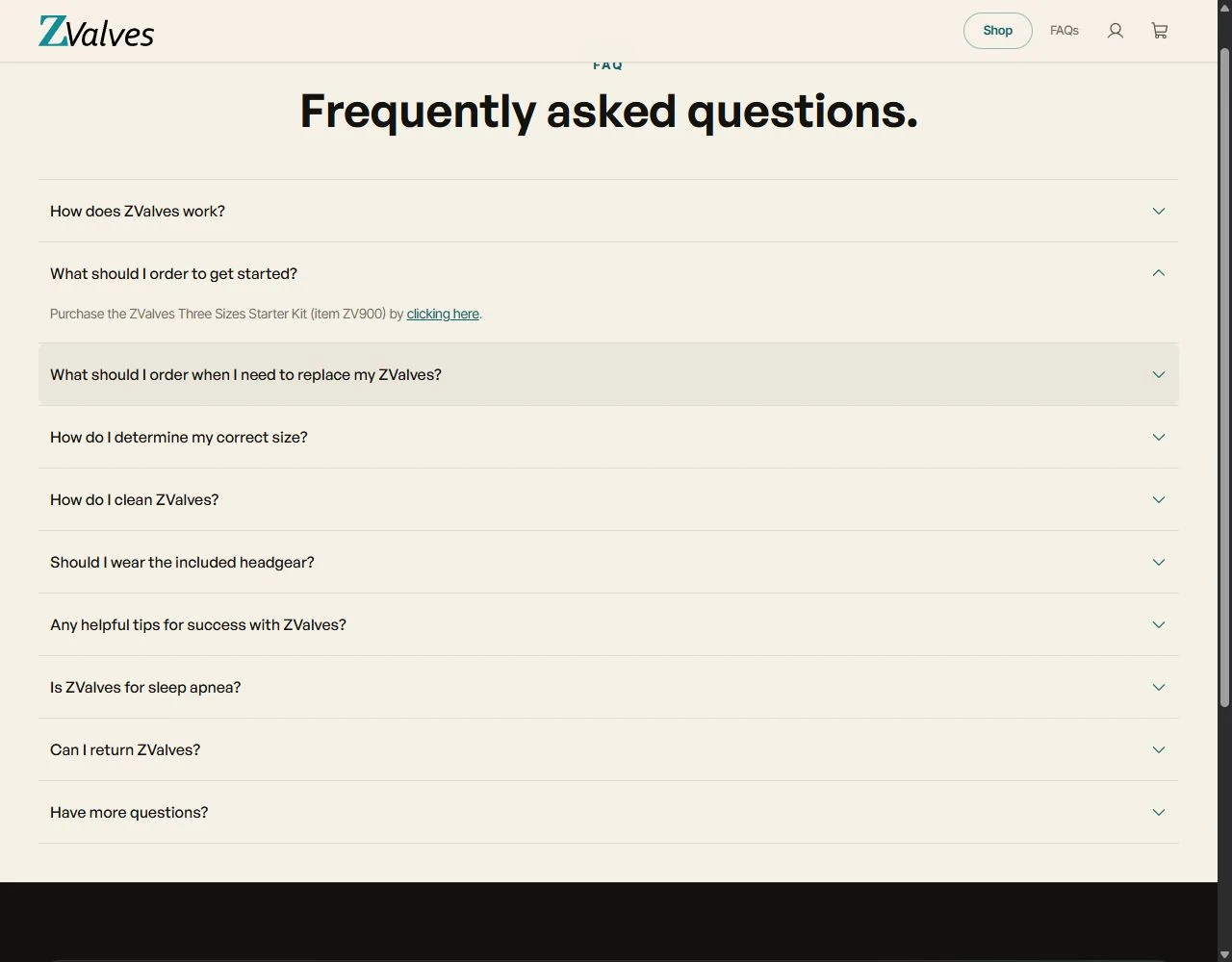Expand the 'Can I return ZValves?' chevron
Image resolution: width=1232 pixels, height=962 pixels.
[x=1159, y=749]
